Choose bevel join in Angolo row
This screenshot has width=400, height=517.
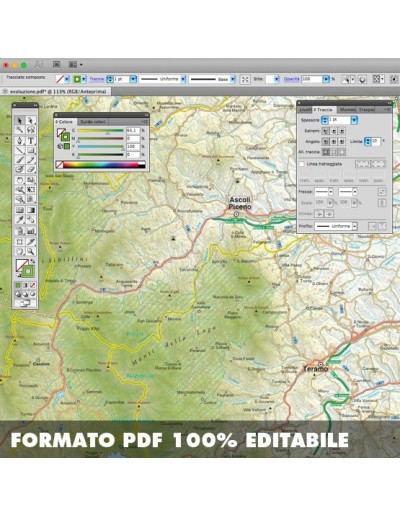coord(341,142)
